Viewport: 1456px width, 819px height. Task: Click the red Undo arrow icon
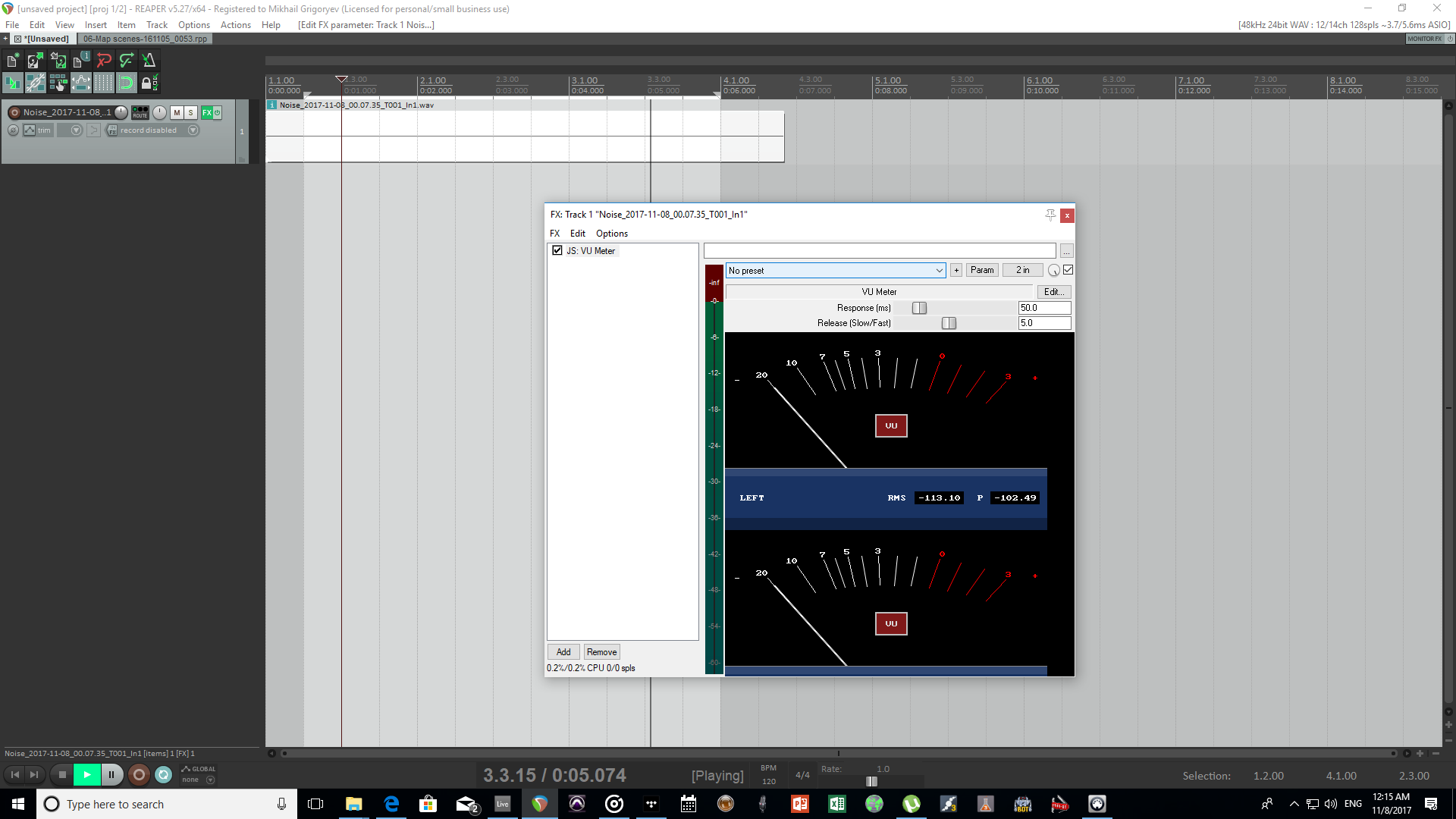click(x=104, y=61)
